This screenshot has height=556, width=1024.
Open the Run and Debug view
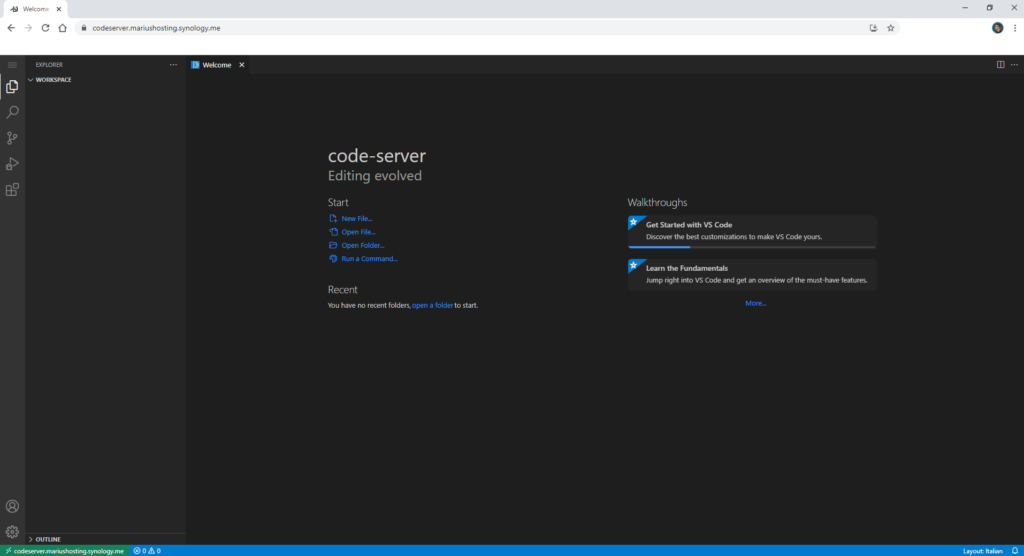(x=12, y=164)
